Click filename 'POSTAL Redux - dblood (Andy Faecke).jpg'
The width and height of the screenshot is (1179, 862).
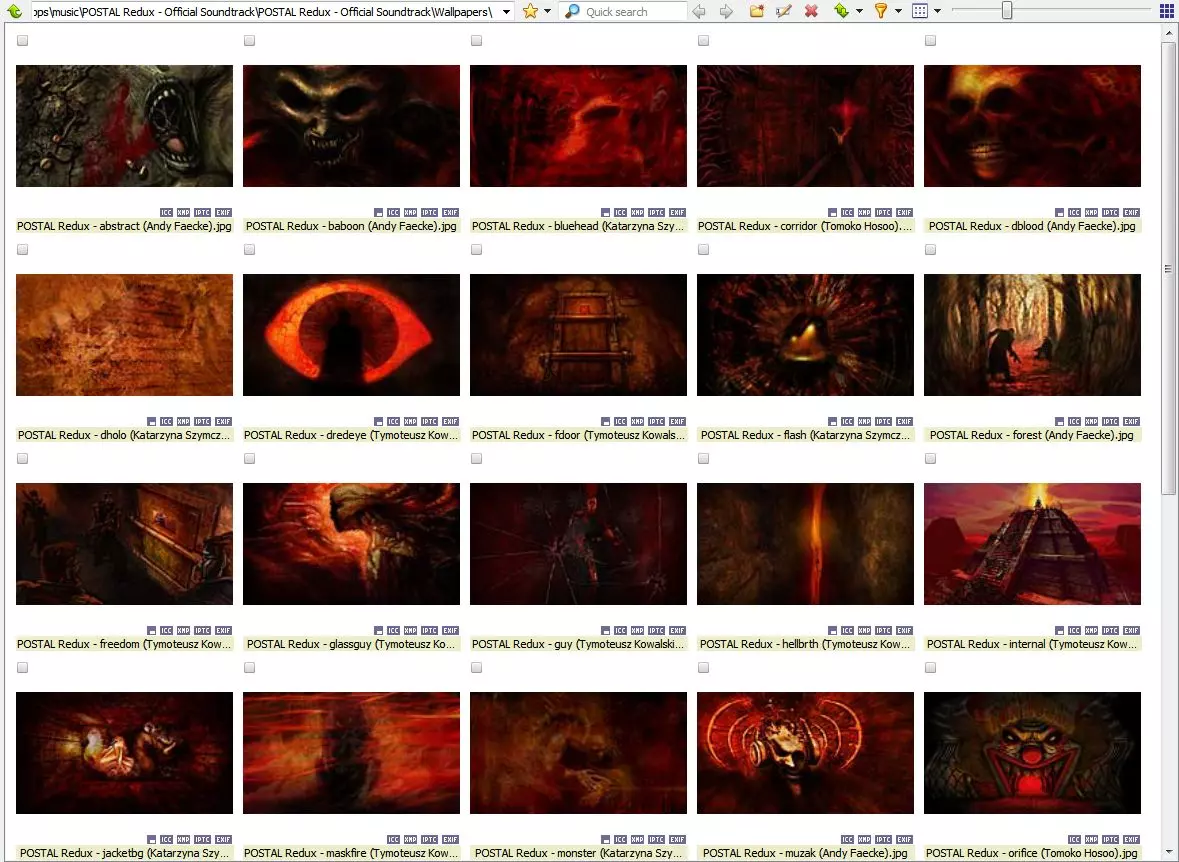[x=1032, y=226]
